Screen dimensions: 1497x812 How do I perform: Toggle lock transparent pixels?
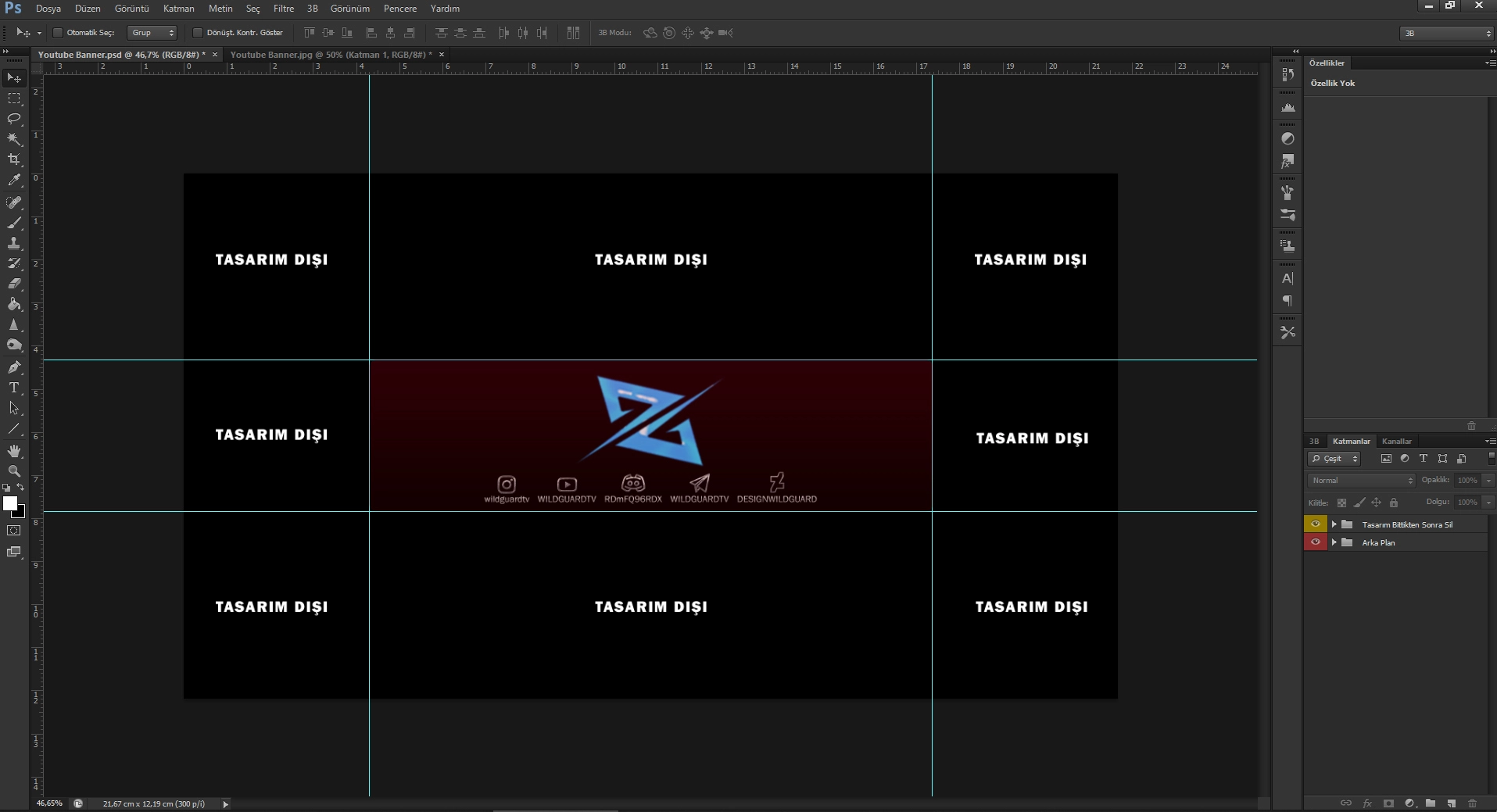[1341, 503]
